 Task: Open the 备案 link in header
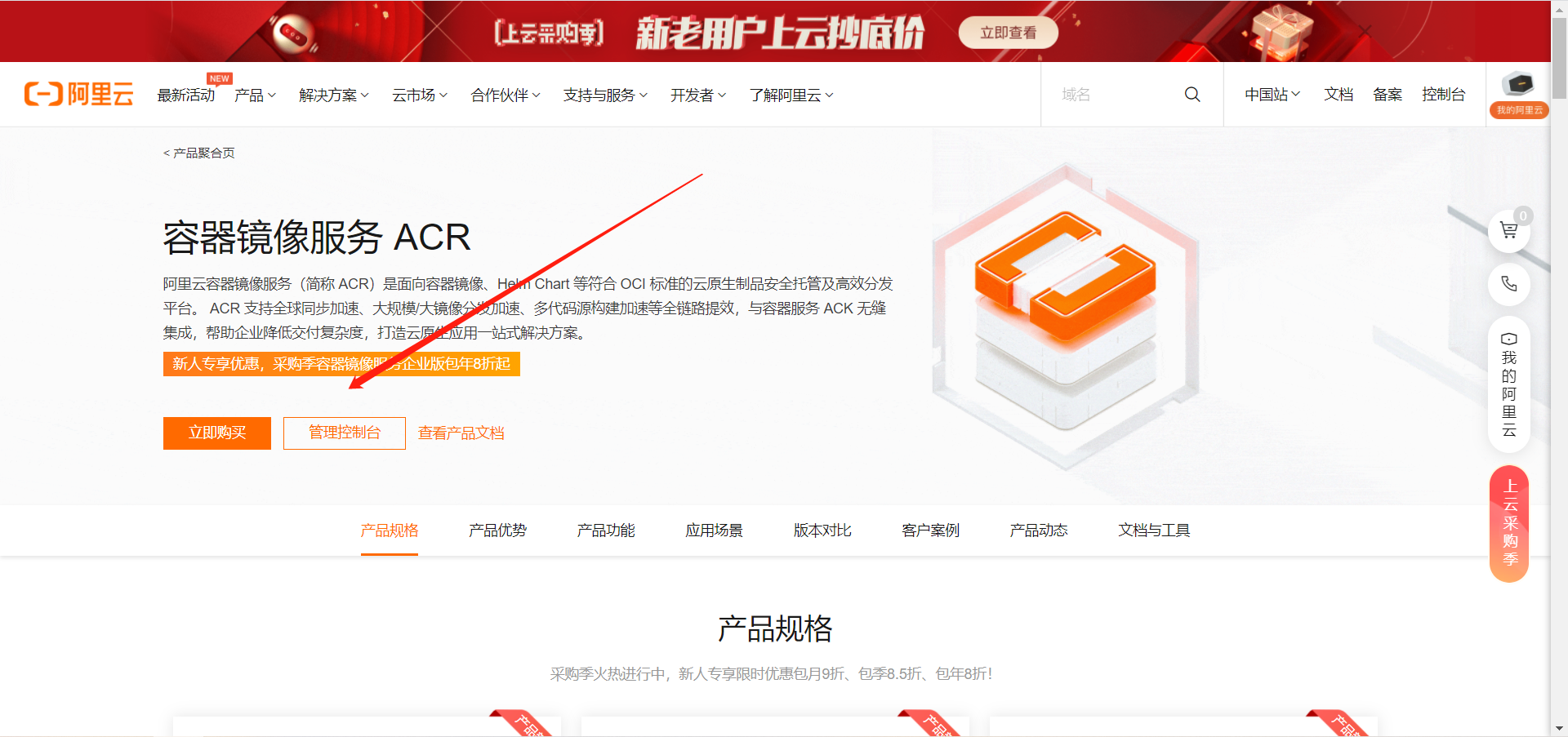click(x=1388, y=95)
